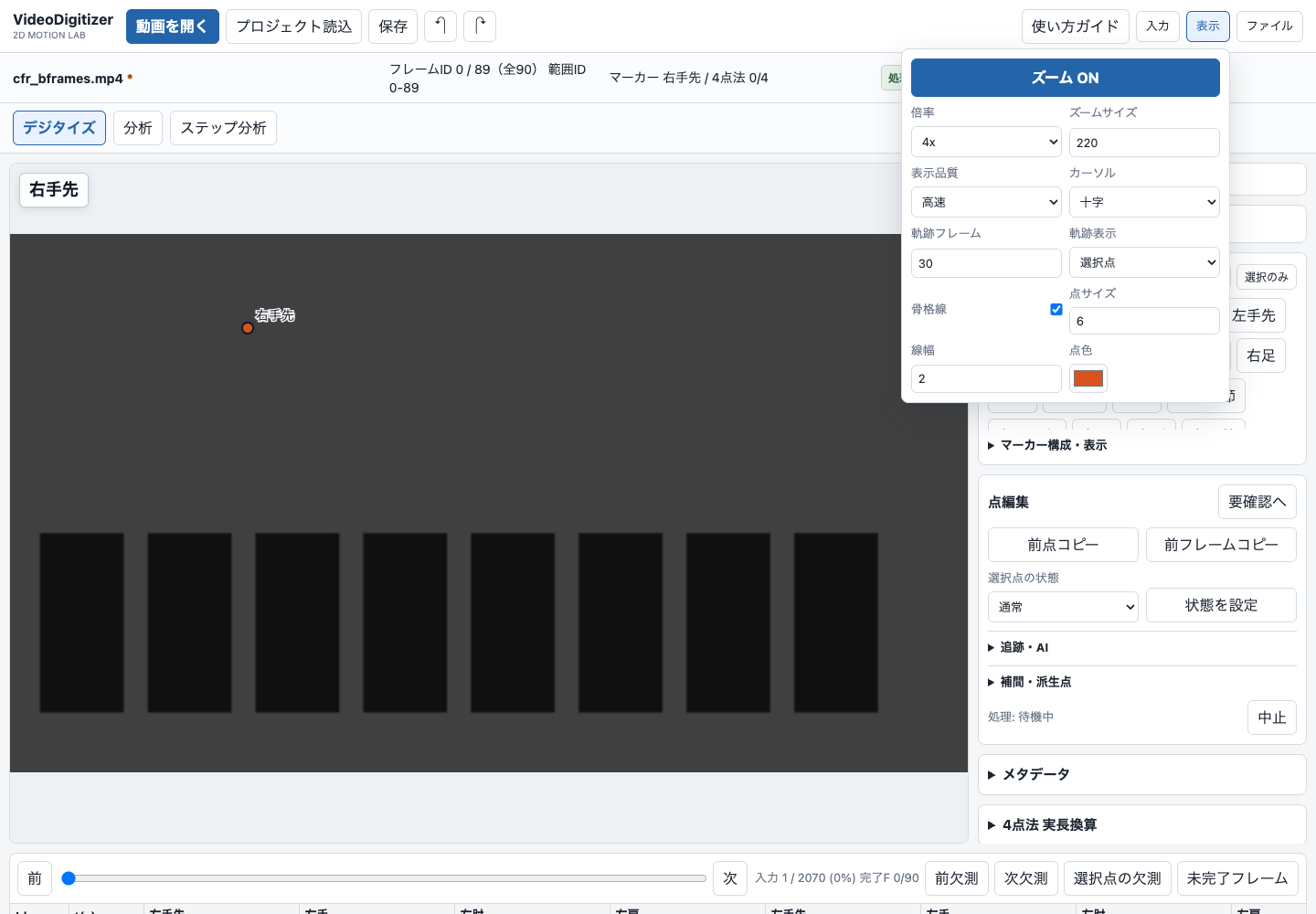Click the 状態を設定 button

1221,605
